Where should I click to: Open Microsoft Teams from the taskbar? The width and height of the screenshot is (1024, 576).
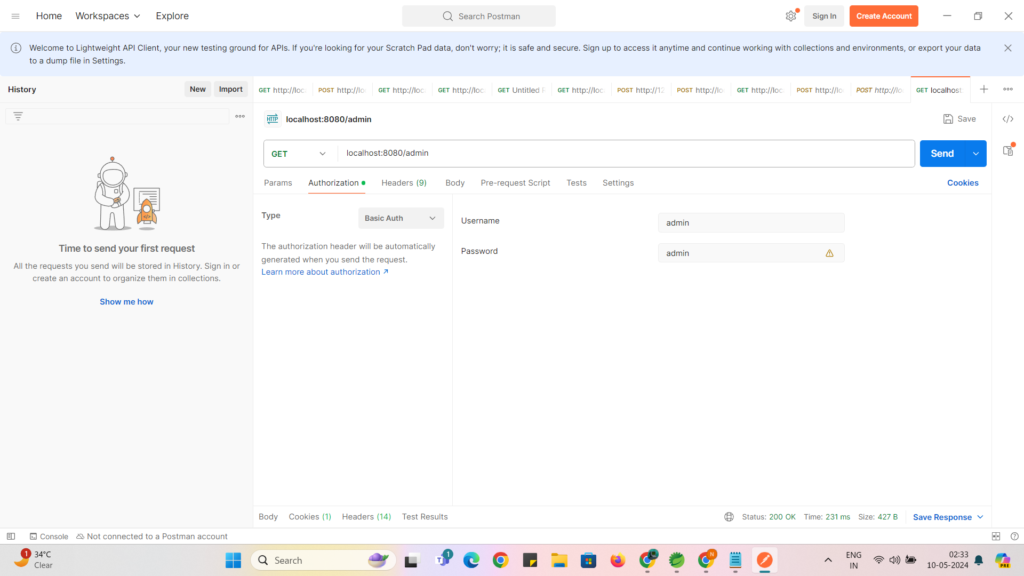coord(443,559)
